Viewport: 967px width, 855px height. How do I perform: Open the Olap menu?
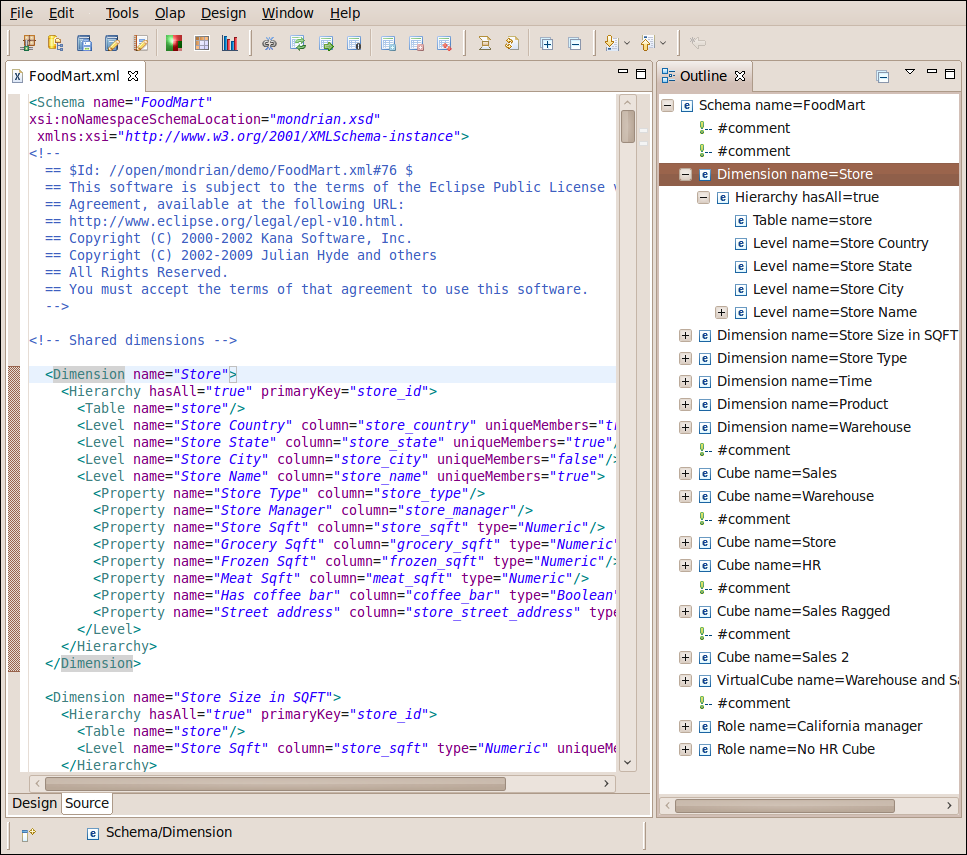click(169, 13)
